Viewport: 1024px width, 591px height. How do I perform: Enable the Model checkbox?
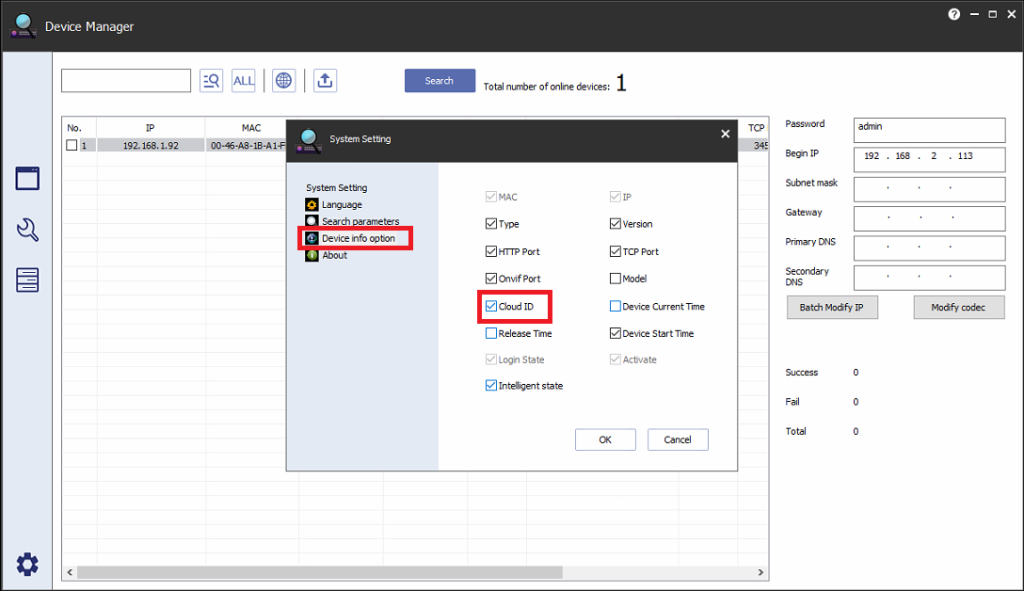615,279
